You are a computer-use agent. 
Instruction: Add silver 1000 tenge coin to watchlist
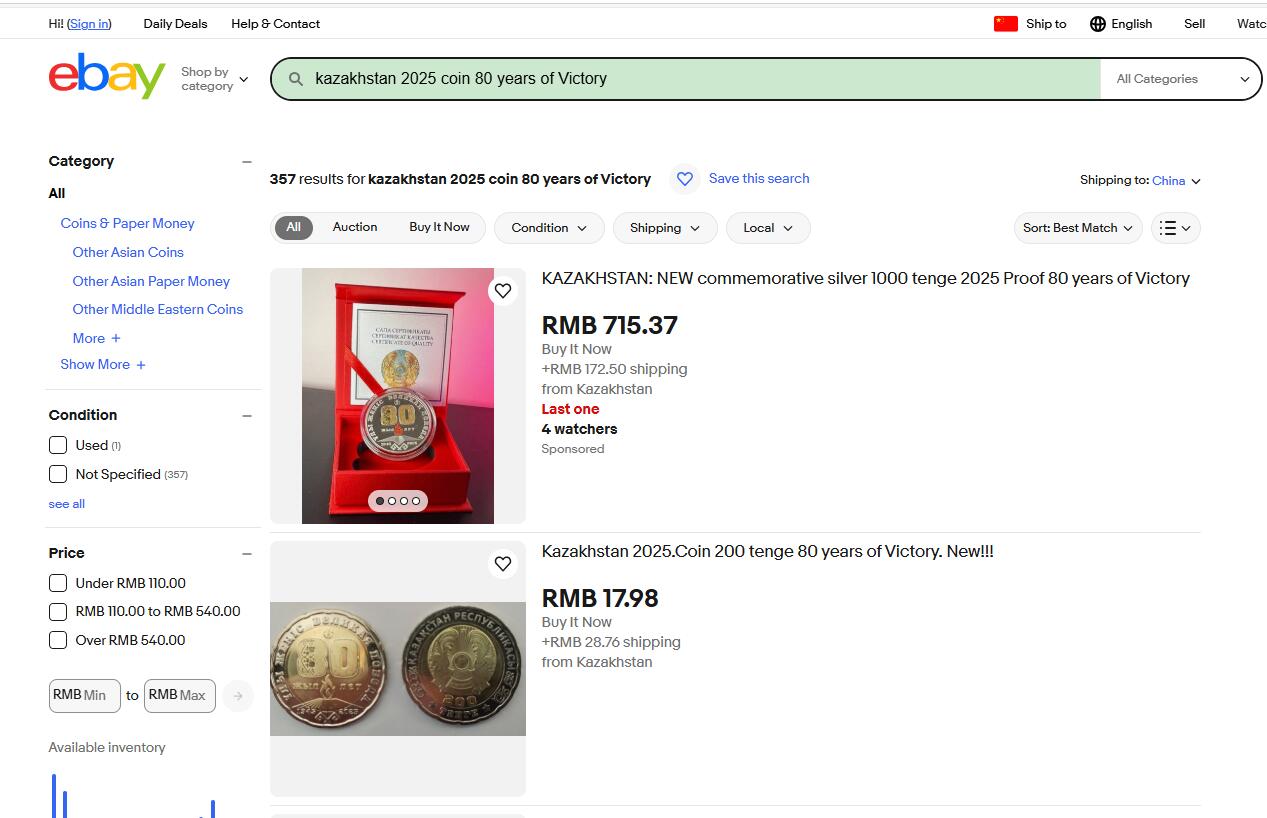(x=503, y=291)
